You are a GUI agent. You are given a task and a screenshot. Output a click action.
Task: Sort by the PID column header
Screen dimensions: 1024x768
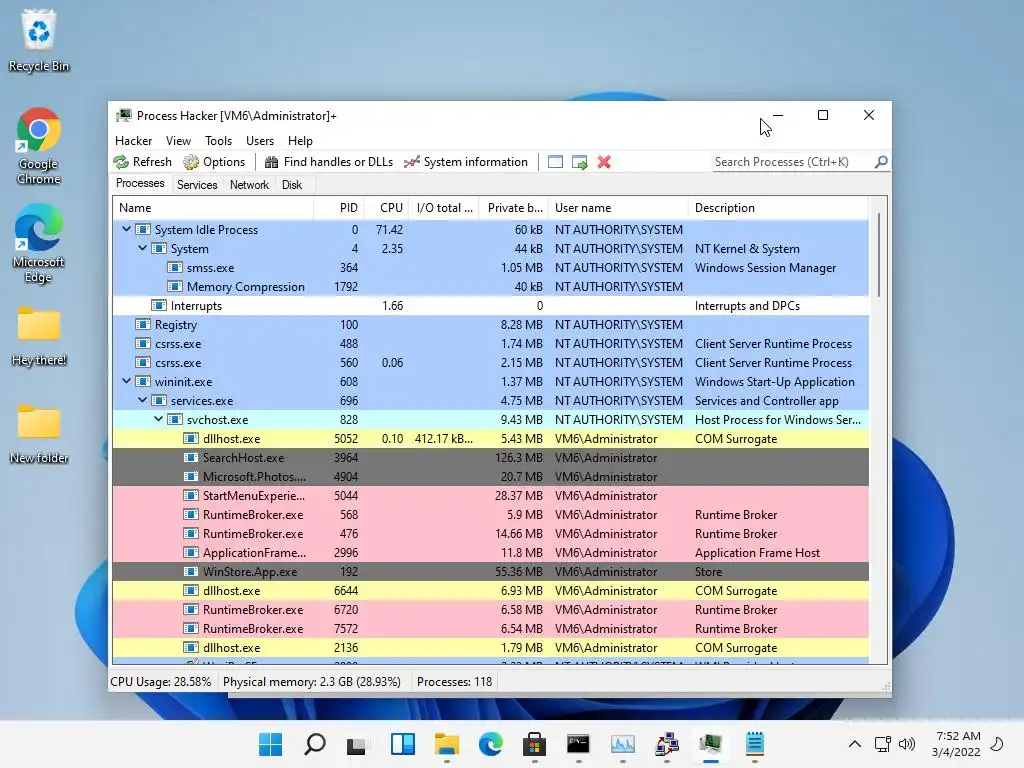click(339, 208)
